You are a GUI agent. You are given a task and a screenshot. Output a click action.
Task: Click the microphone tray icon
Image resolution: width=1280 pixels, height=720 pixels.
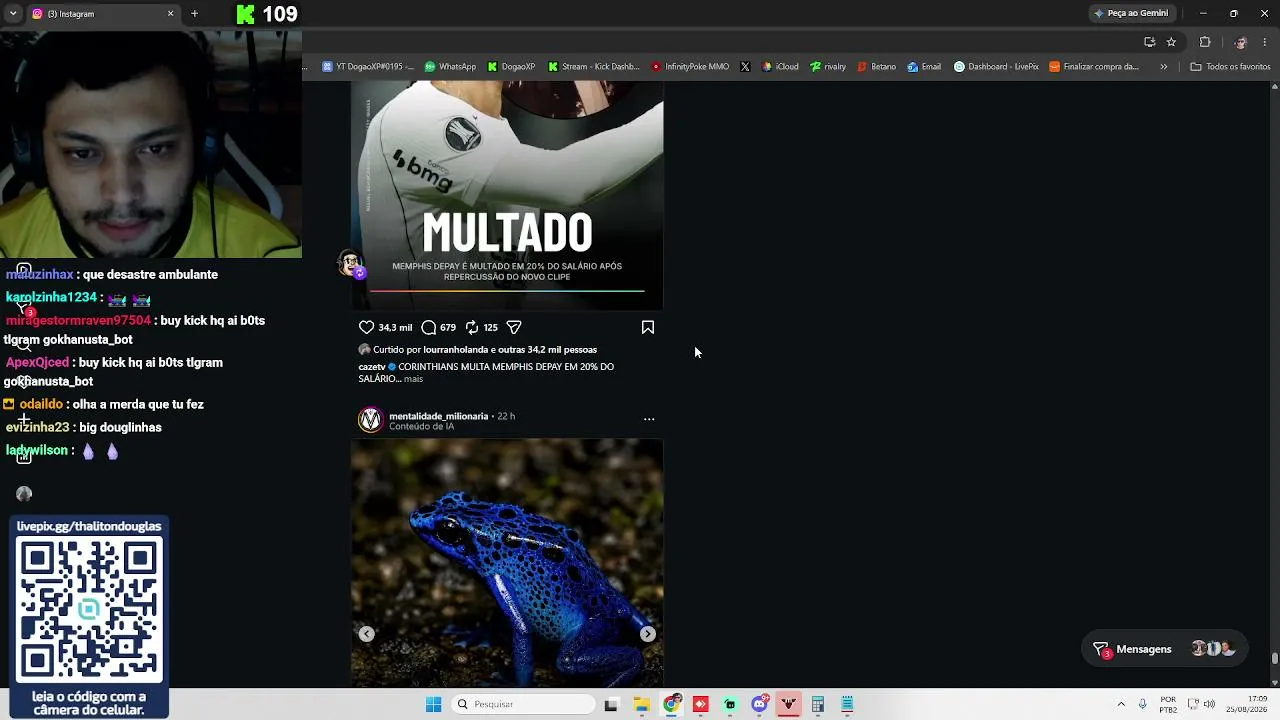1142,704
